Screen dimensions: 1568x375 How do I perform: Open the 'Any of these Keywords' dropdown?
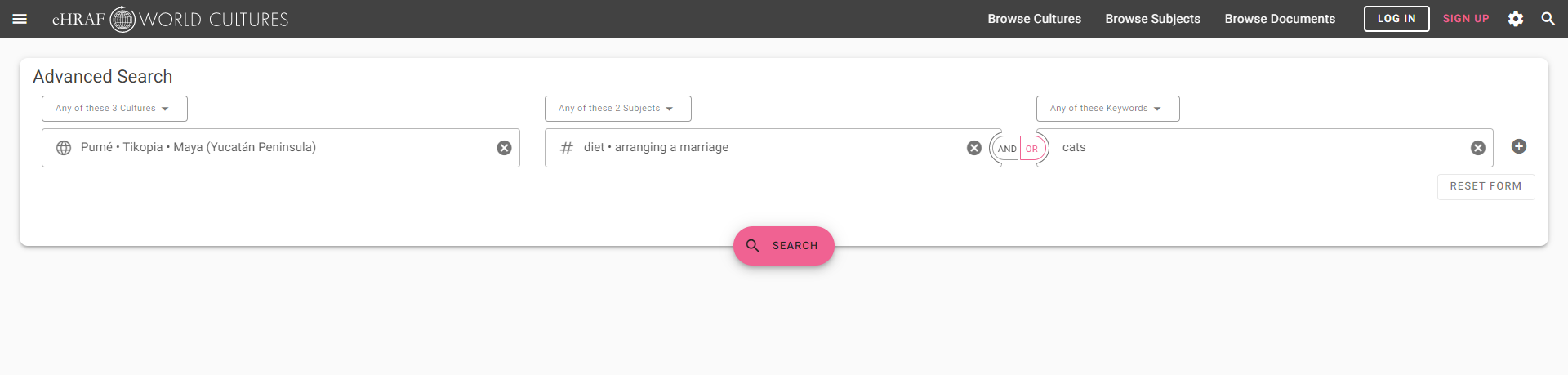1107,109
